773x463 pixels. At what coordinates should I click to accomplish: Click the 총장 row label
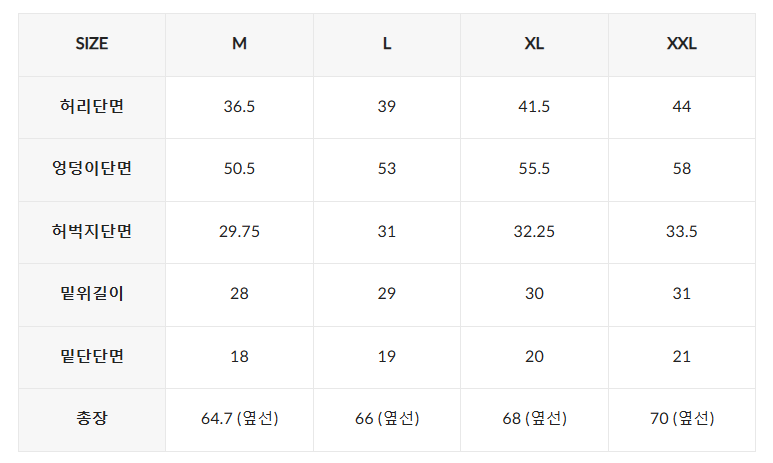(92, 419)
